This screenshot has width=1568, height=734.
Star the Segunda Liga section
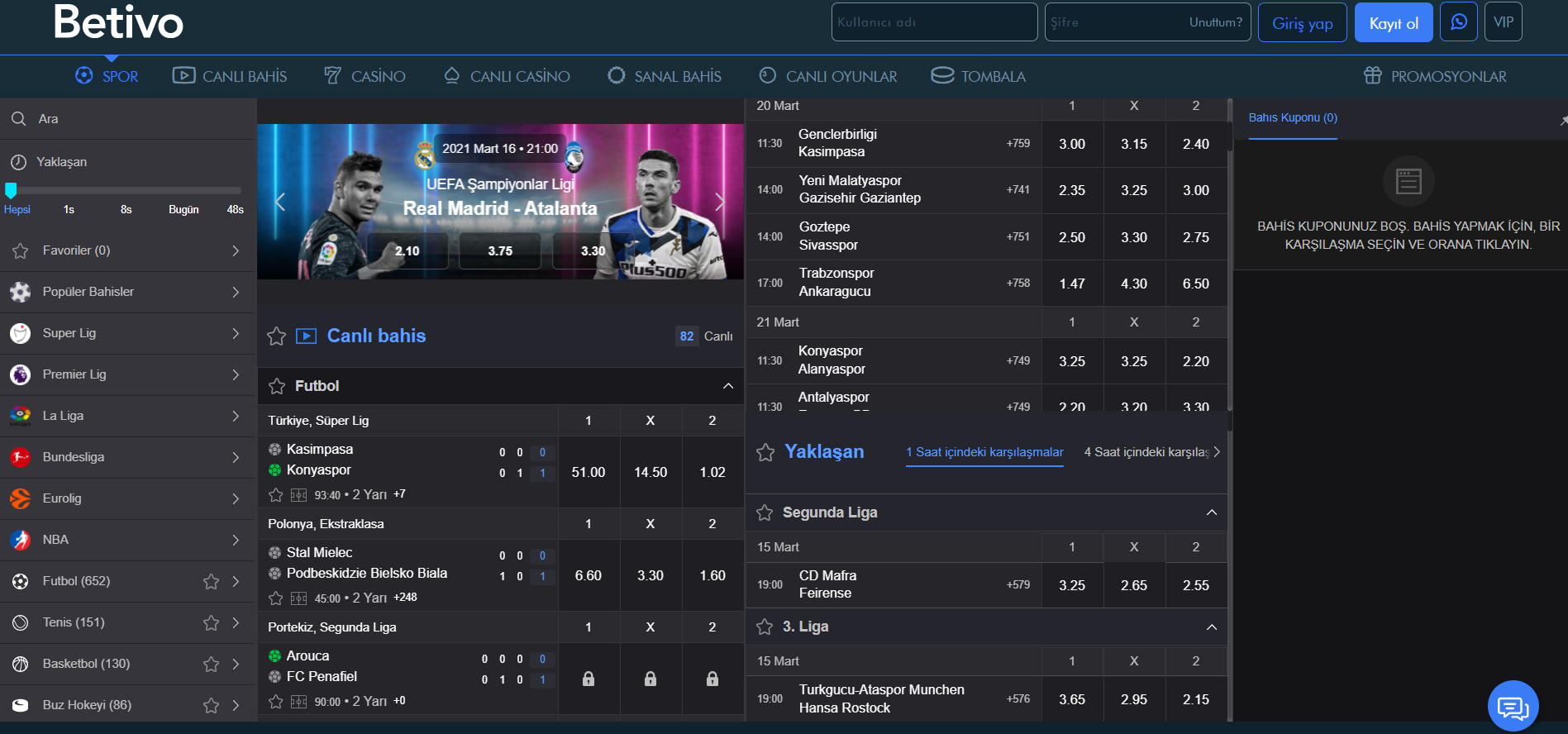(x=765, y=512)
